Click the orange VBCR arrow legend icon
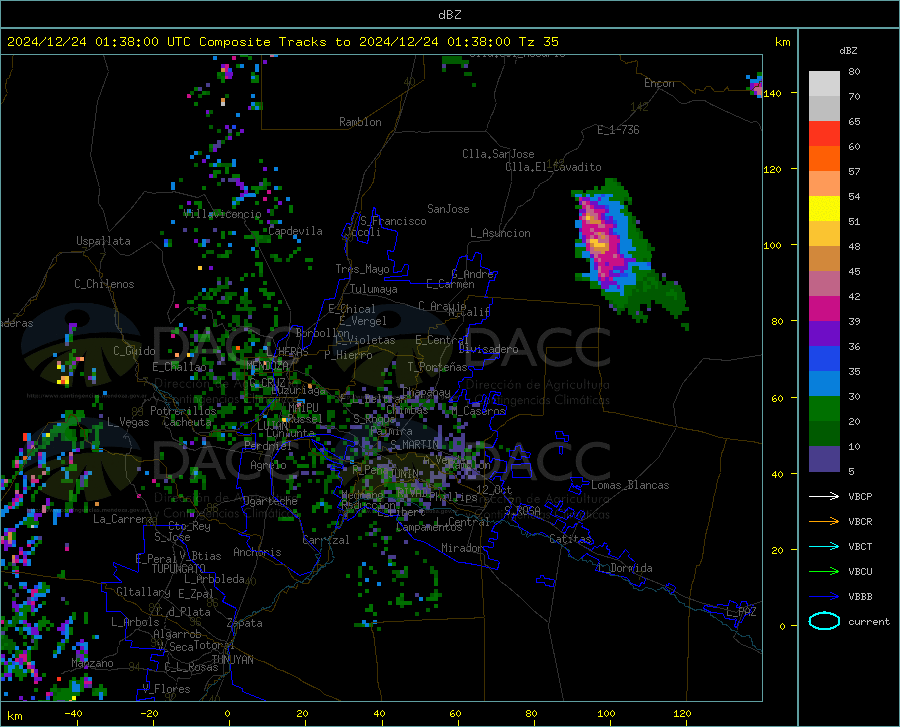The image size is (900, 727). 824,522
